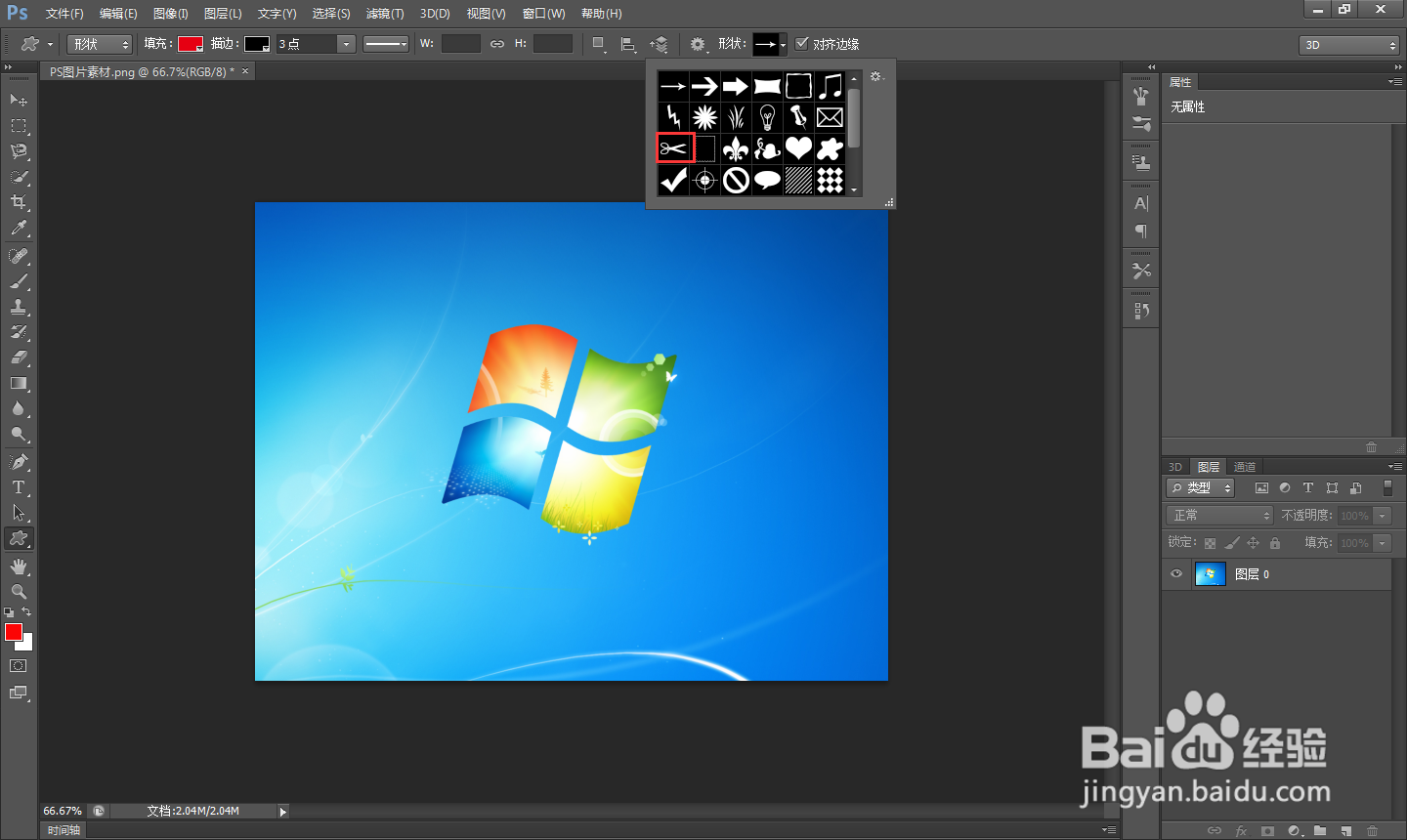Pick the lightning bolt shape
This screenshot has width=1407, height=840.
pyautogui.click(x=673, y=117)
